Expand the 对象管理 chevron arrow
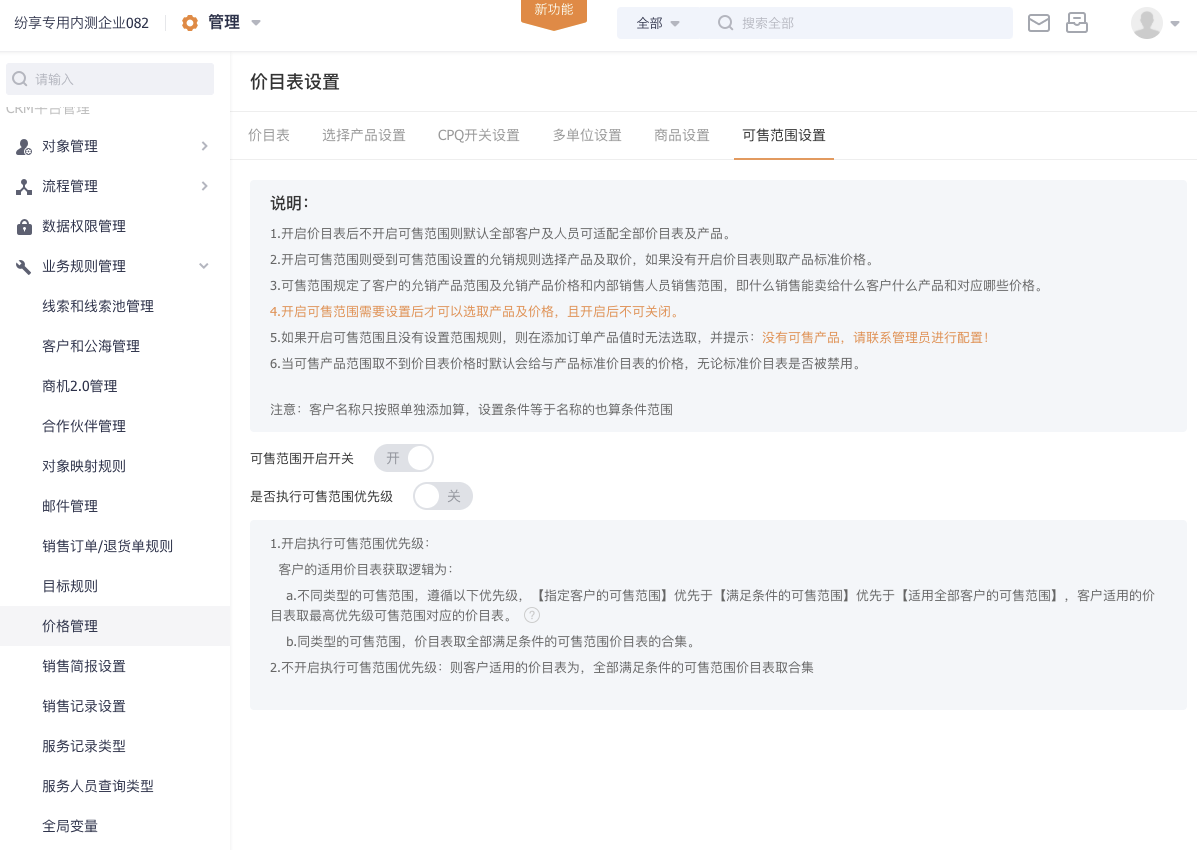The width and height of the screenshot is (1197, 850). (204, 146)
